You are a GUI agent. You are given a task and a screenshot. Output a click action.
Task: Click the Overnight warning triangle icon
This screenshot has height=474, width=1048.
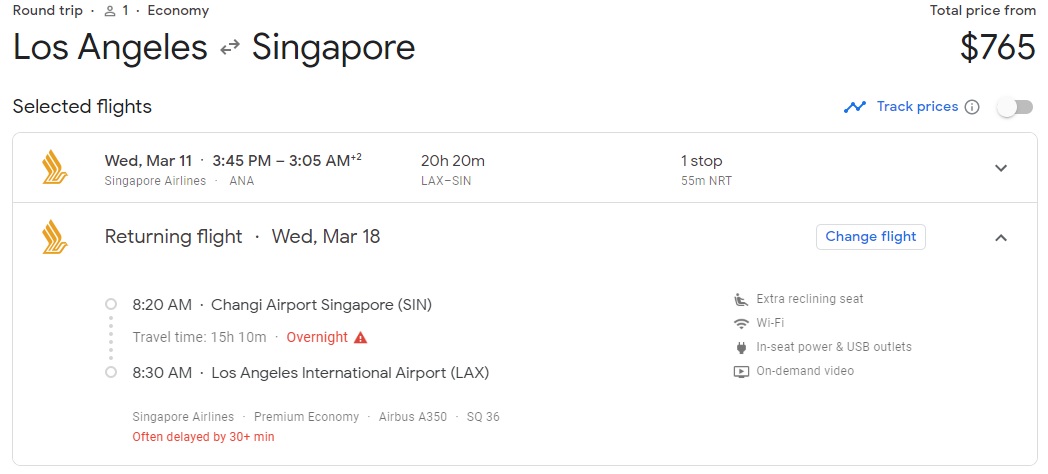pyautogui.click(x=361, y=338)
